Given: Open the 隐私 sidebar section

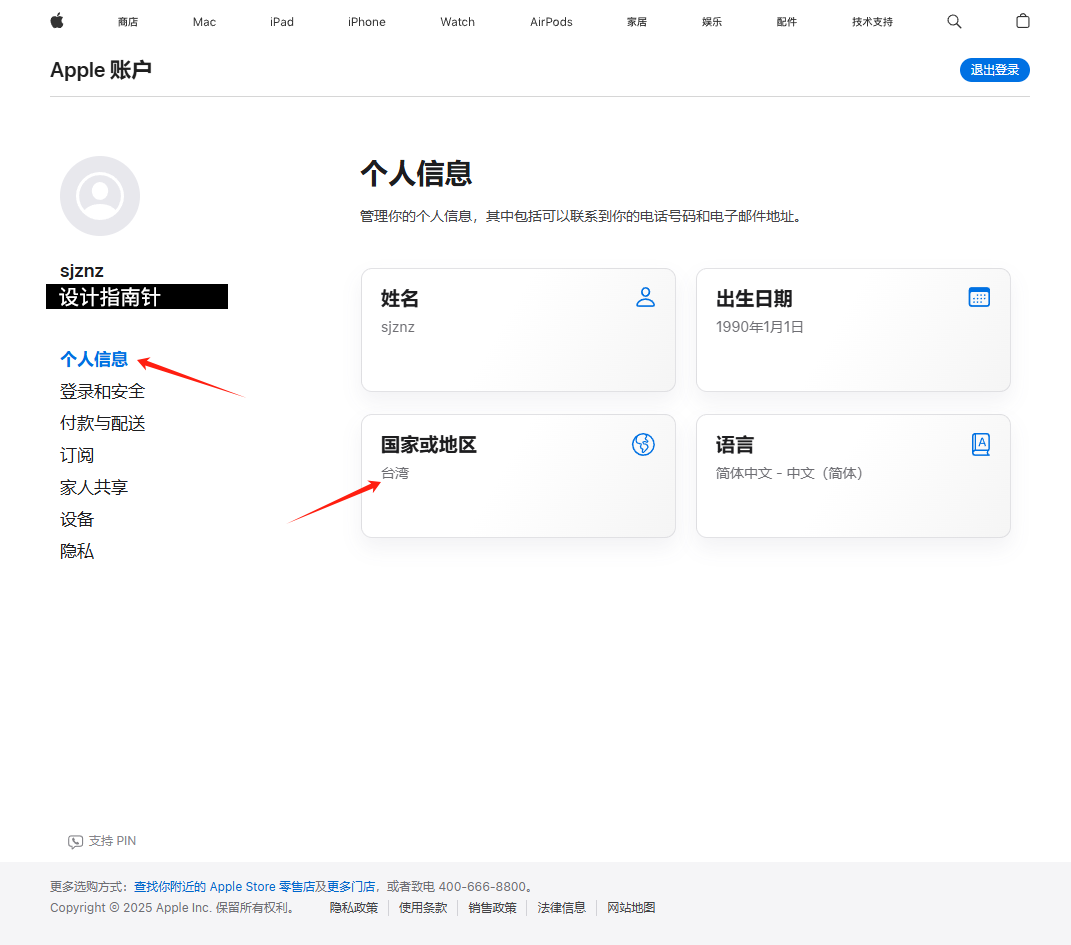Looking at the screenshot, I should 77,551.
